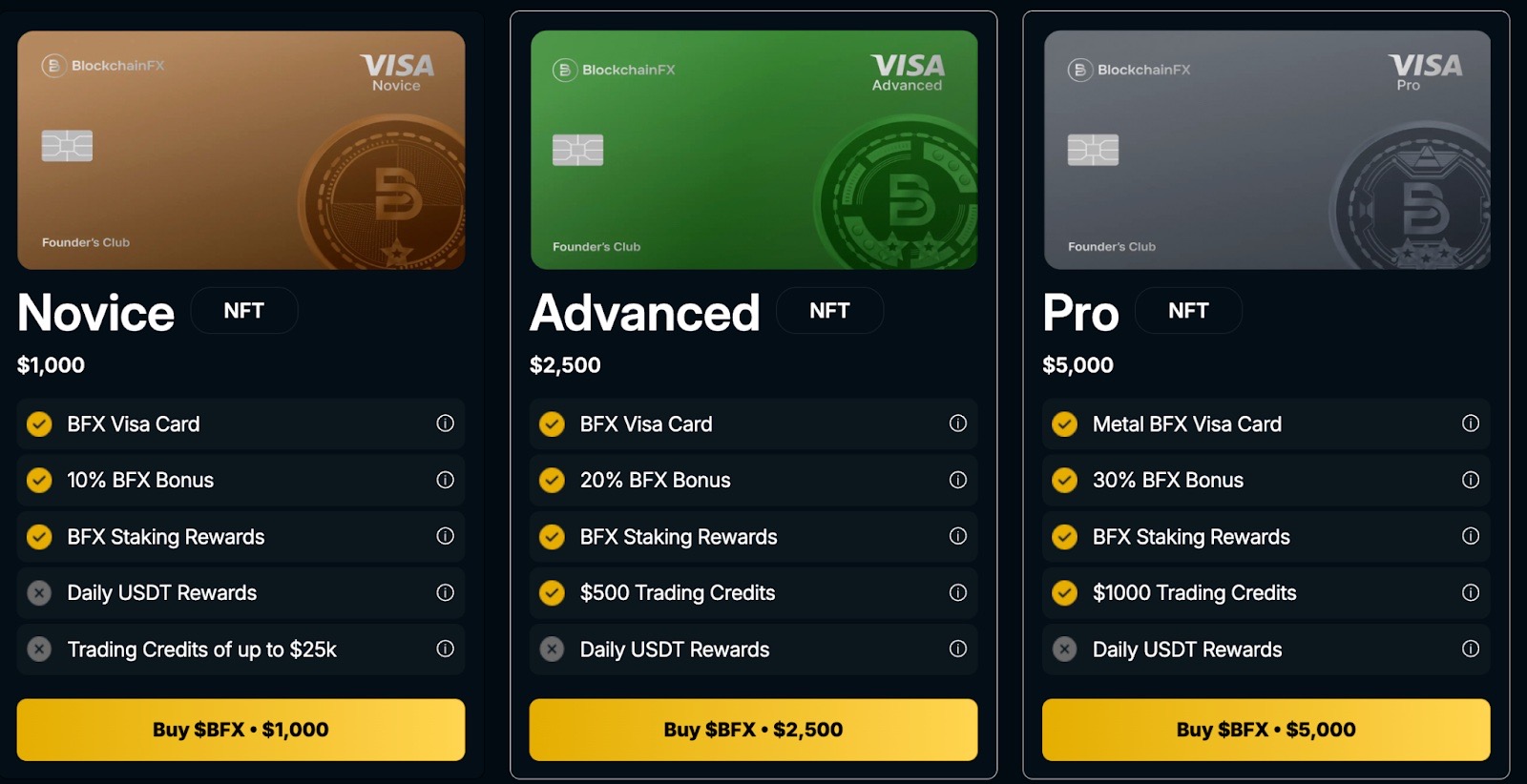Click the green Advanced Visa card image

753,150
